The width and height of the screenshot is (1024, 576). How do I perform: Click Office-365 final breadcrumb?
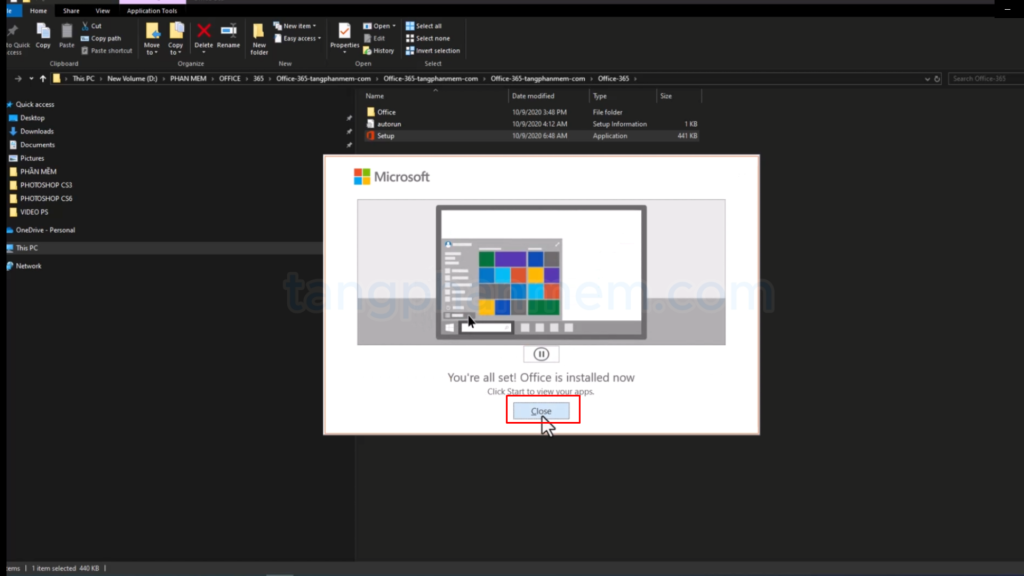(x=613, y=78)
